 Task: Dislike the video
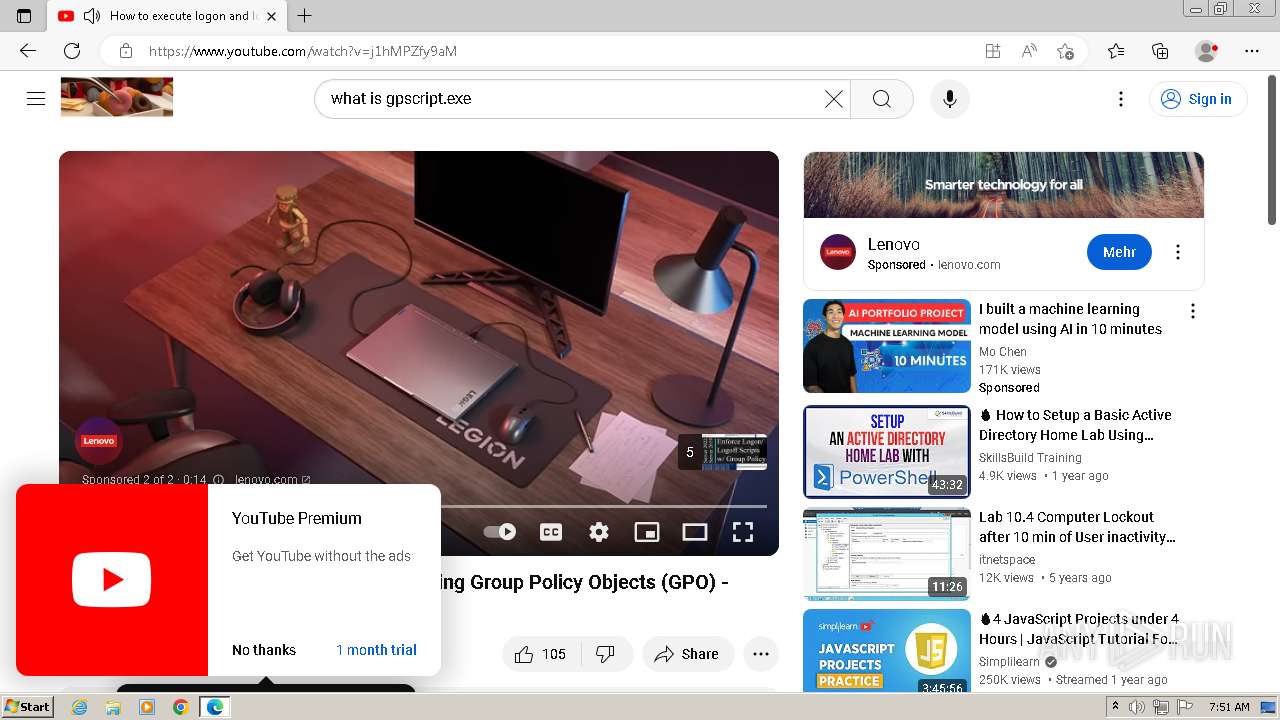[x=606, y=654]
